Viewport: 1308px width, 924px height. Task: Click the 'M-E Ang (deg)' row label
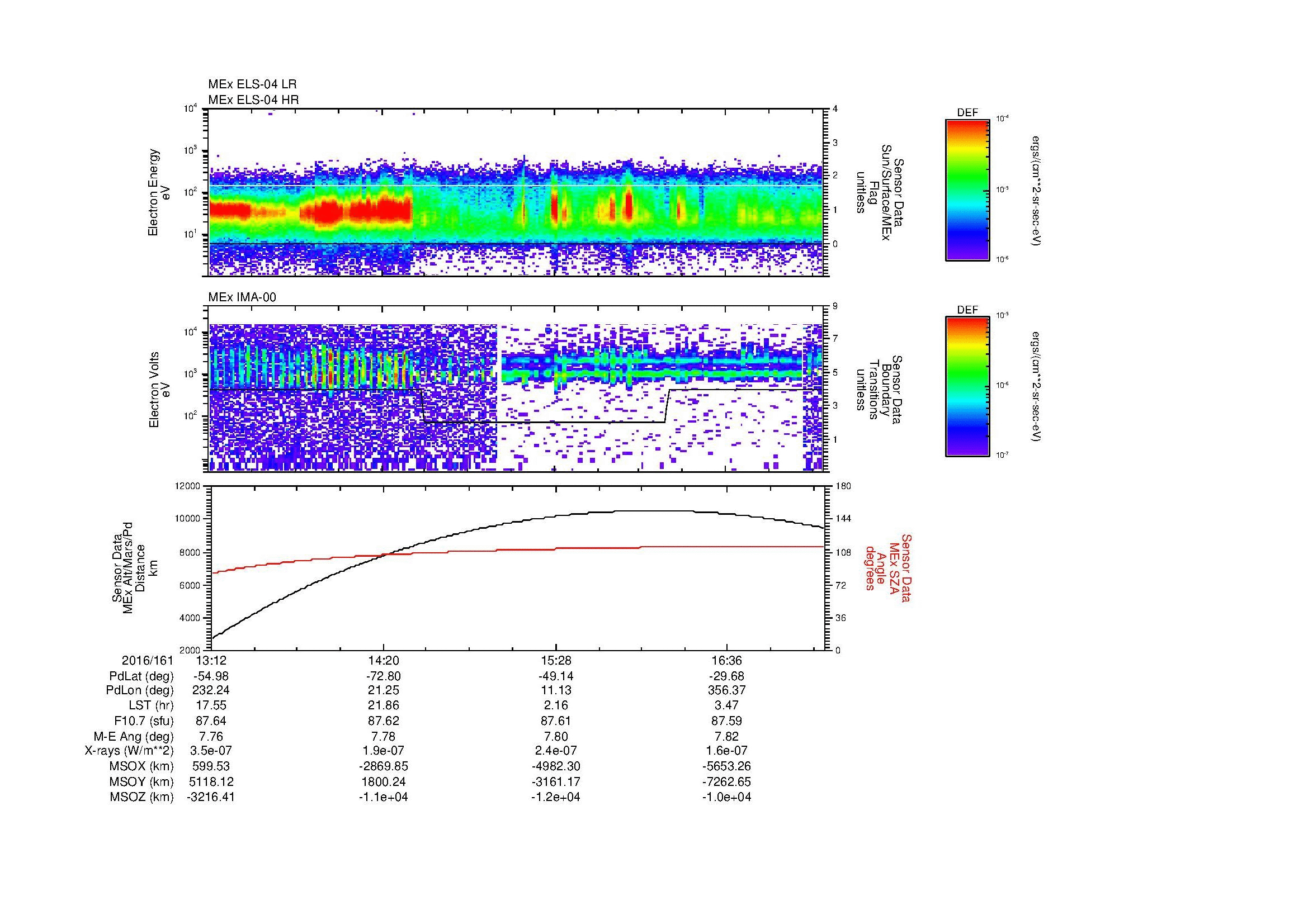(x=134, y=736)
